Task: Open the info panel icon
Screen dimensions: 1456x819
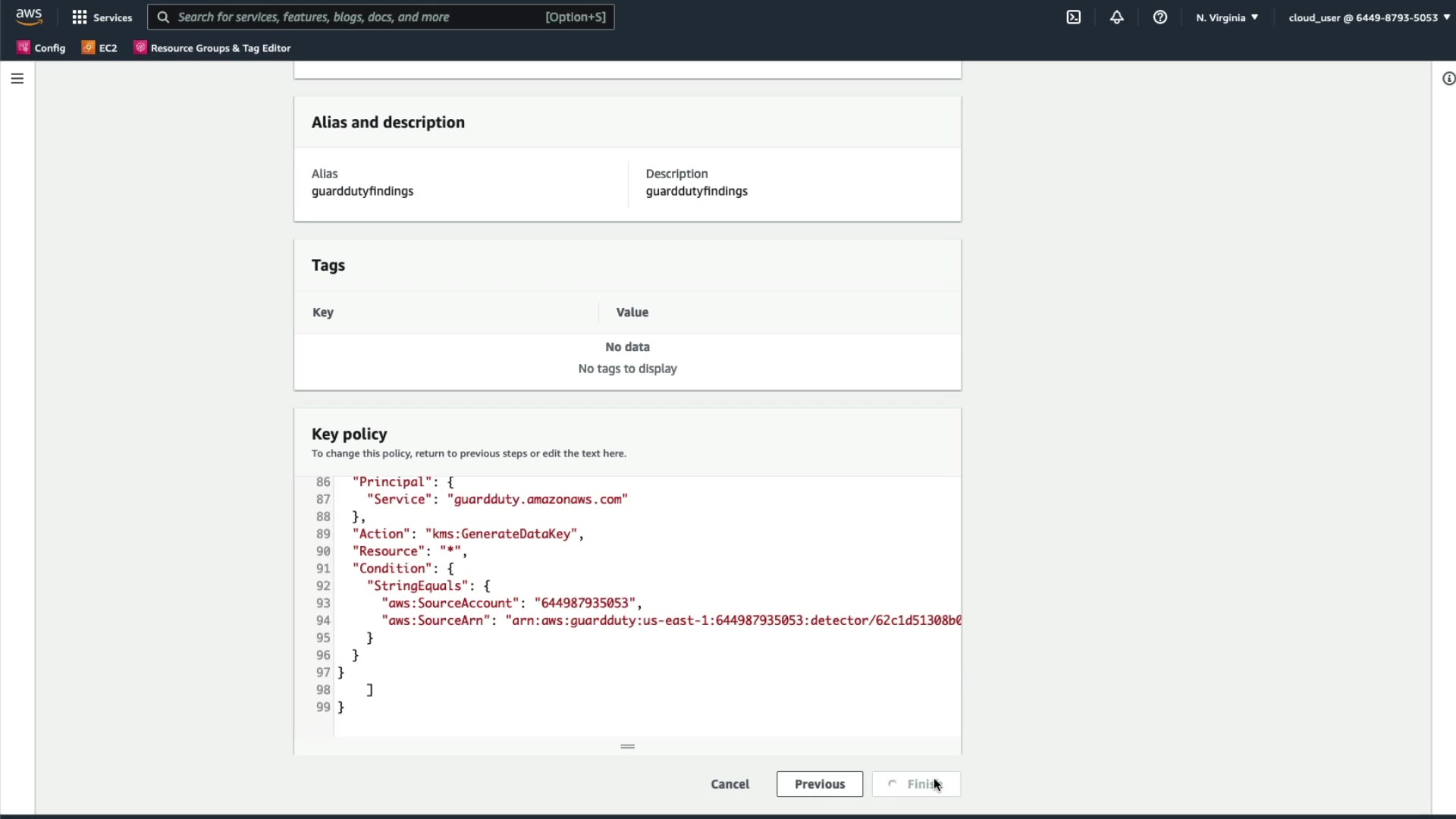Action: 1448,78
